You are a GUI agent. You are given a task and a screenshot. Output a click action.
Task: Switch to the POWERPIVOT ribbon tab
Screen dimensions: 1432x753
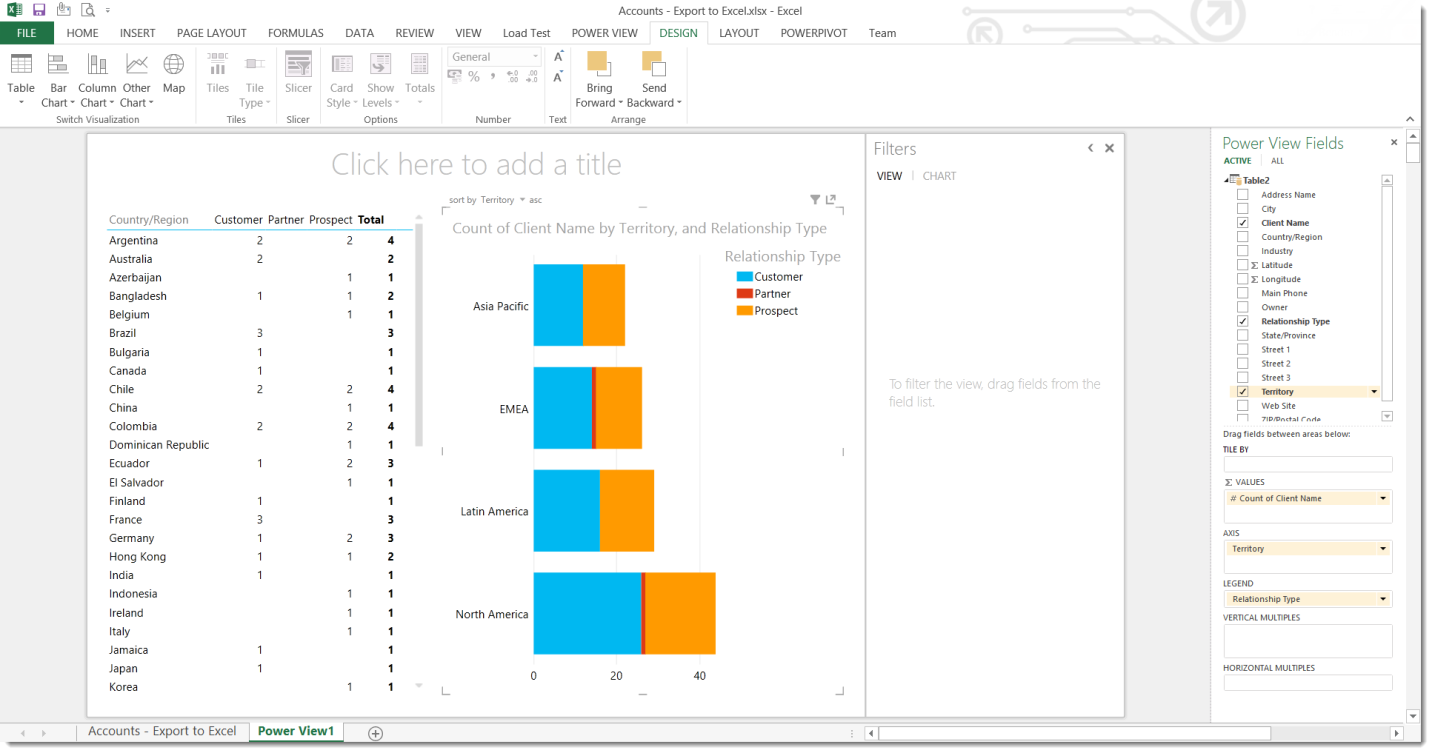click(x=813, y=33)
